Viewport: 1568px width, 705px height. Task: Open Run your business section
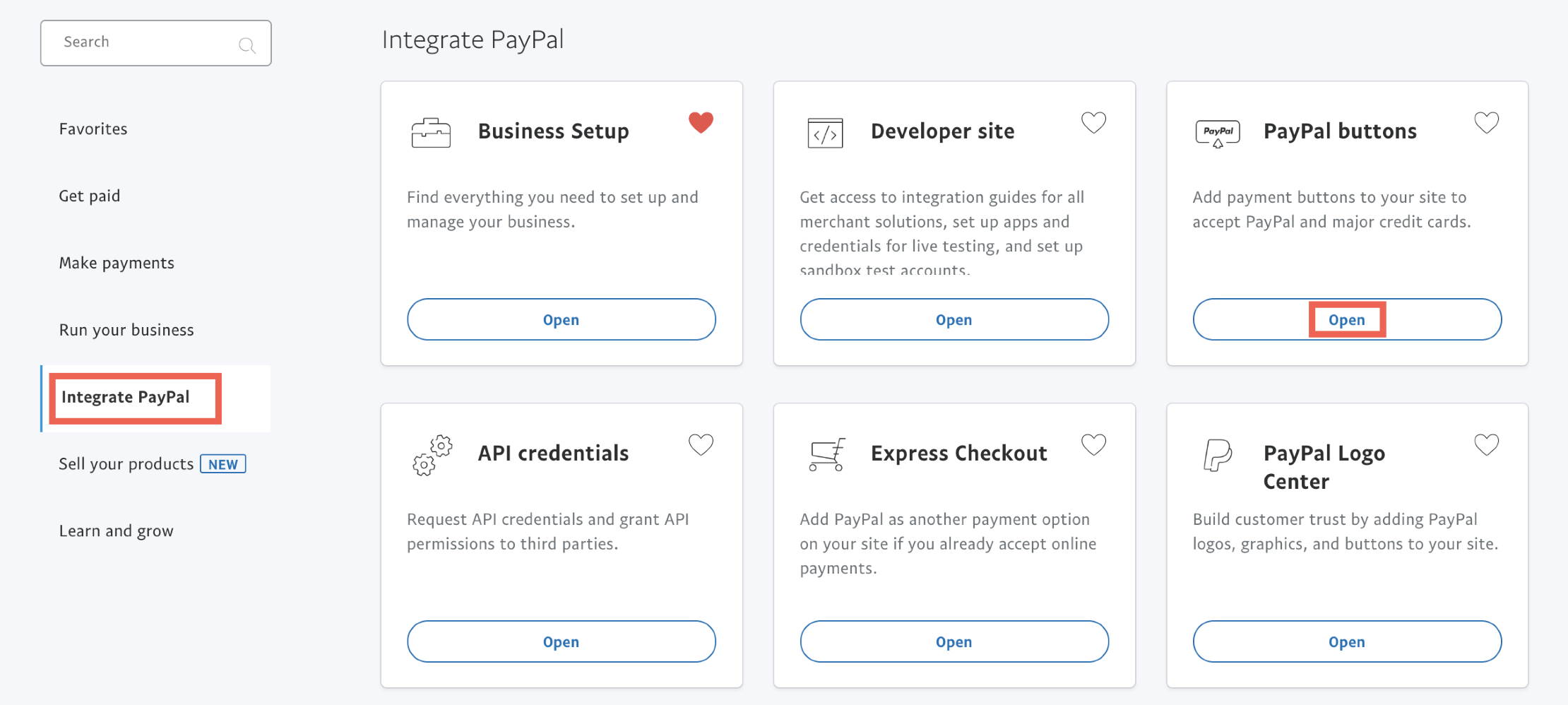click(x=126, y=330)
